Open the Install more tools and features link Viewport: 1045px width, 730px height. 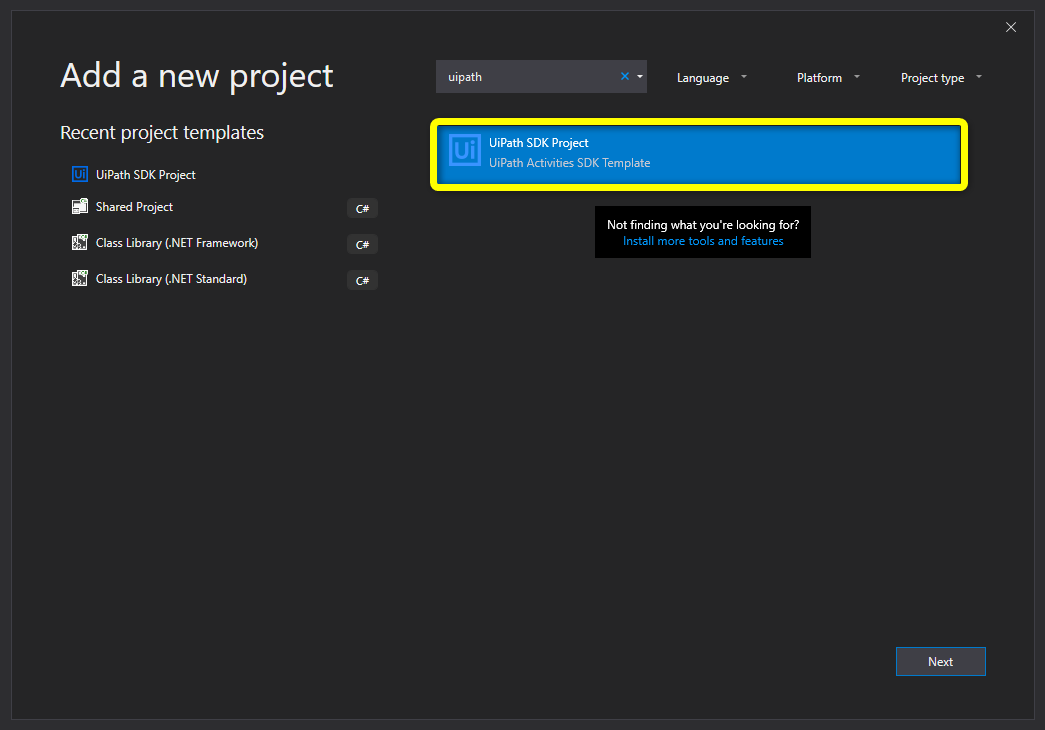[x=702, y=241]
